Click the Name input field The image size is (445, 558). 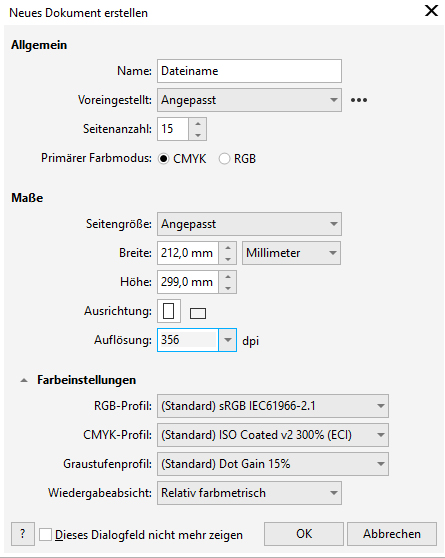(249, 71)
